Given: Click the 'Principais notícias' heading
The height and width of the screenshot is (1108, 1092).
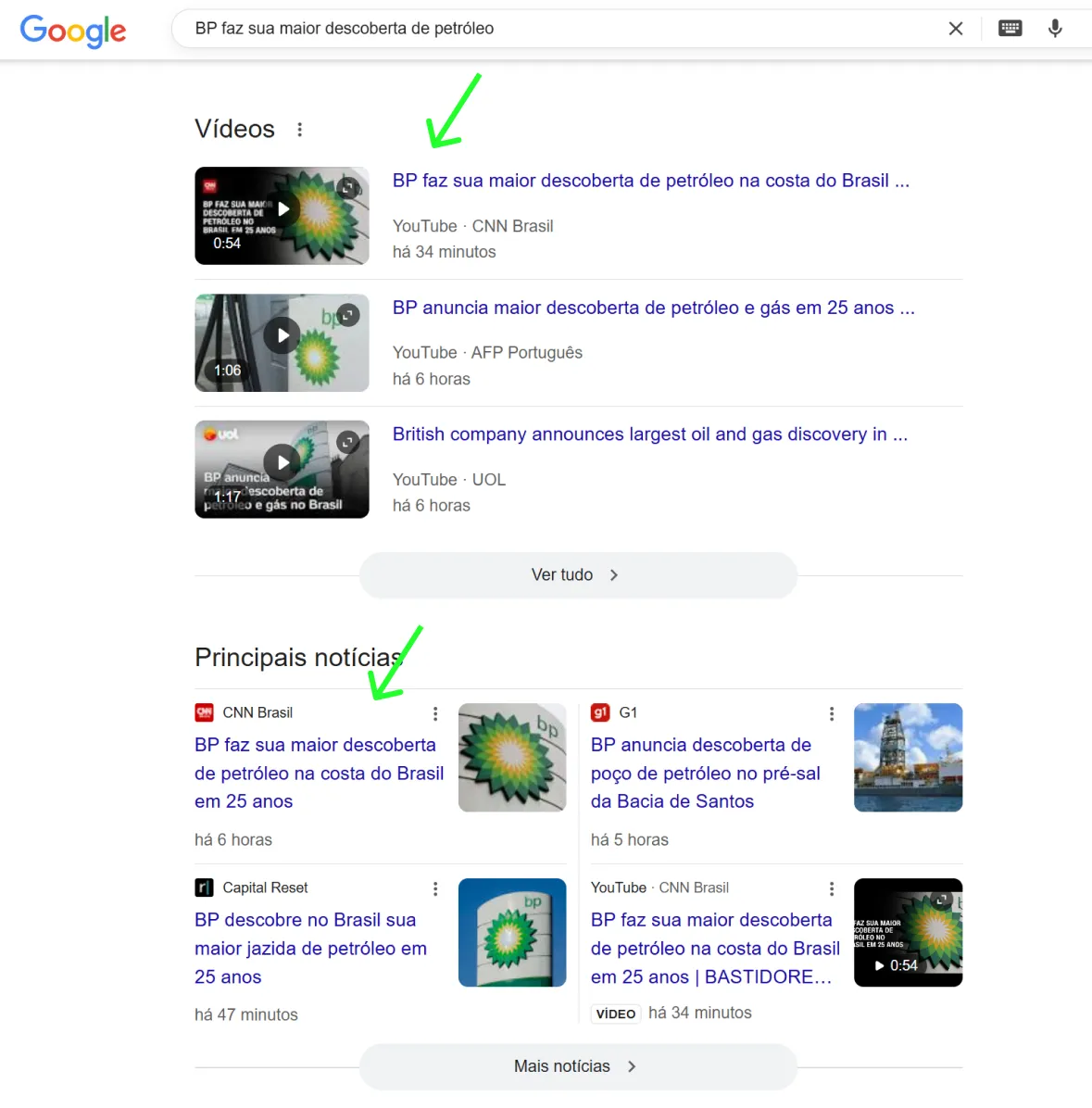Looking at the screenshot, I should coord(298,657).
